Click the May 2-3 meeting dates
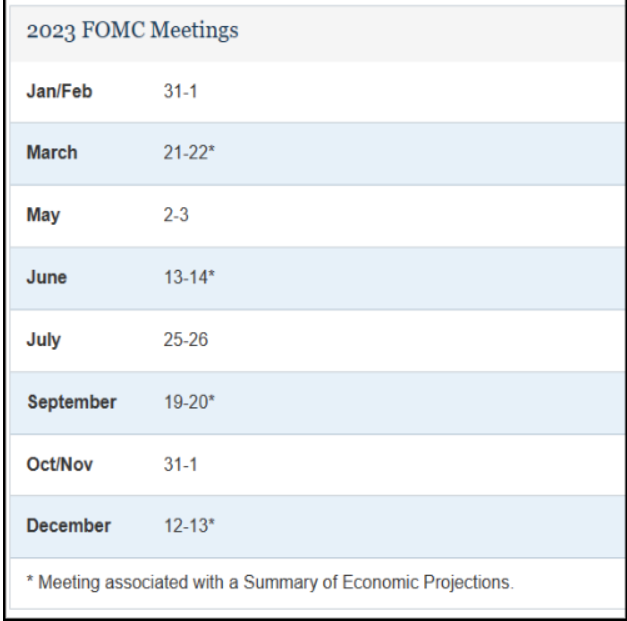Viewport: 627px width, 621px height. [x=176, y=215]
